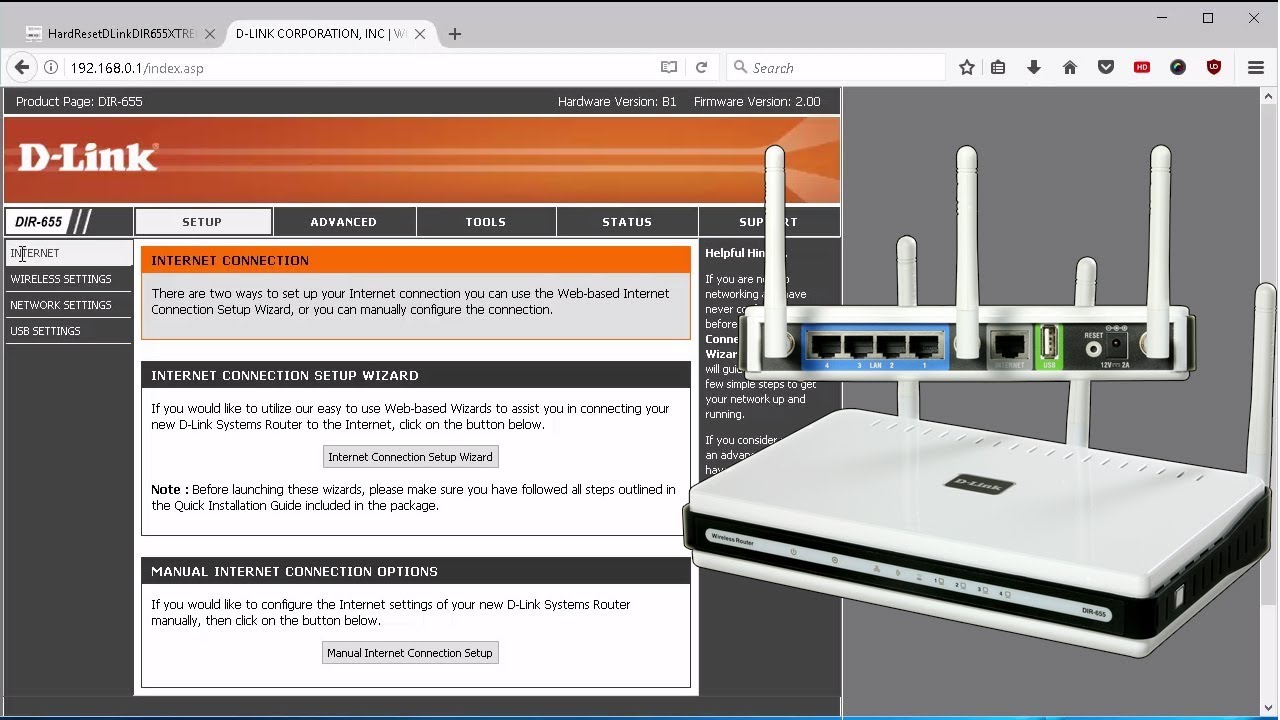
Task: Click Hardware Version: B1 text
Action: (x=617, y=102)
